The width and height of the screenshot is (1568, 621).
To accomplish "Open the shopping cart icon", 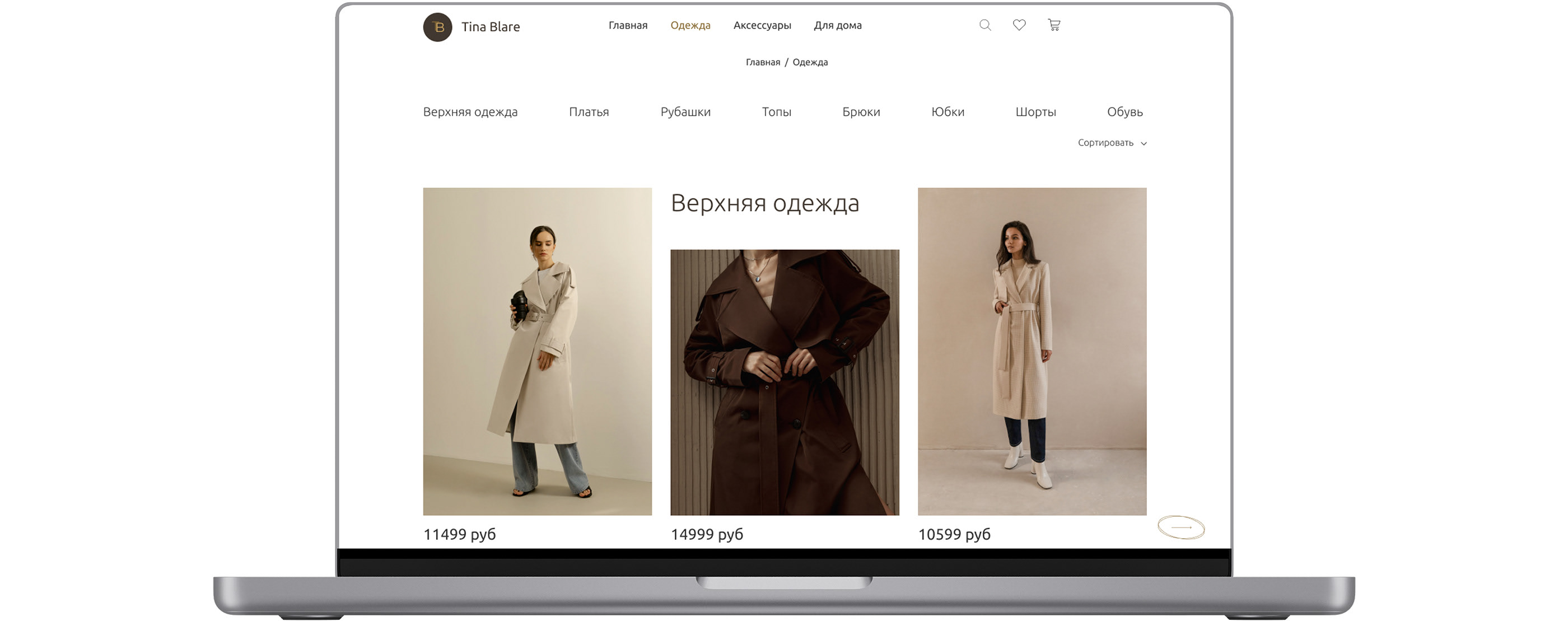I will pos(1054,25).
